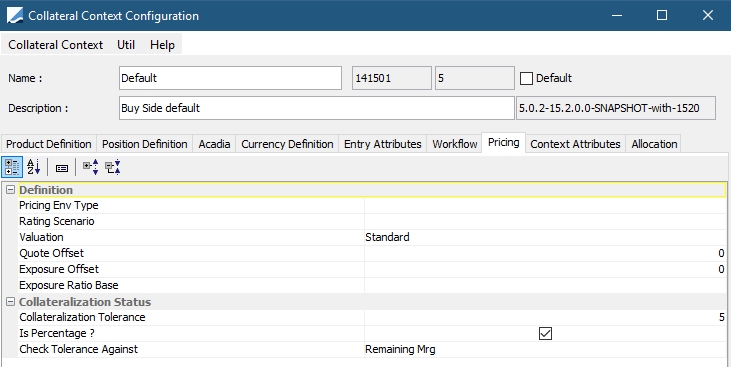Click the Quote Offset value cell
This screenshot has height=367, width=731.
[x=545, y=253]
